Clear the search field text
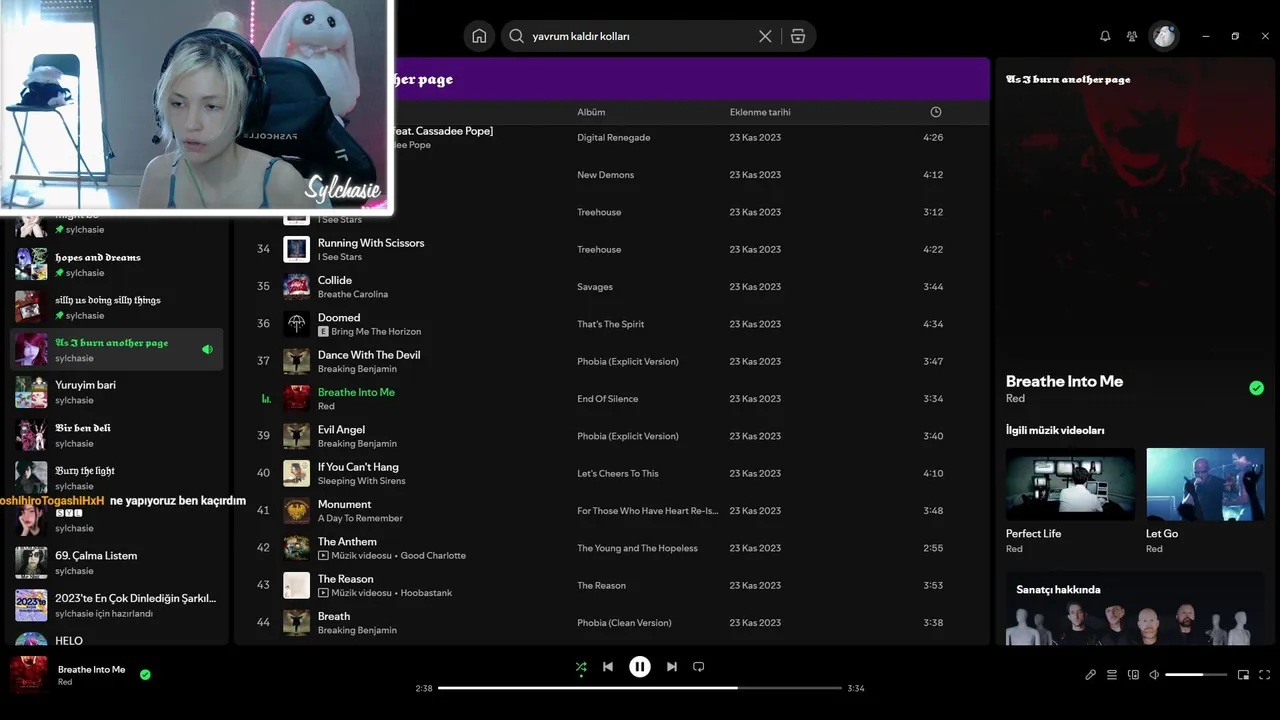The width and height of the screenshot is (1280, 720). click(765, 36)
